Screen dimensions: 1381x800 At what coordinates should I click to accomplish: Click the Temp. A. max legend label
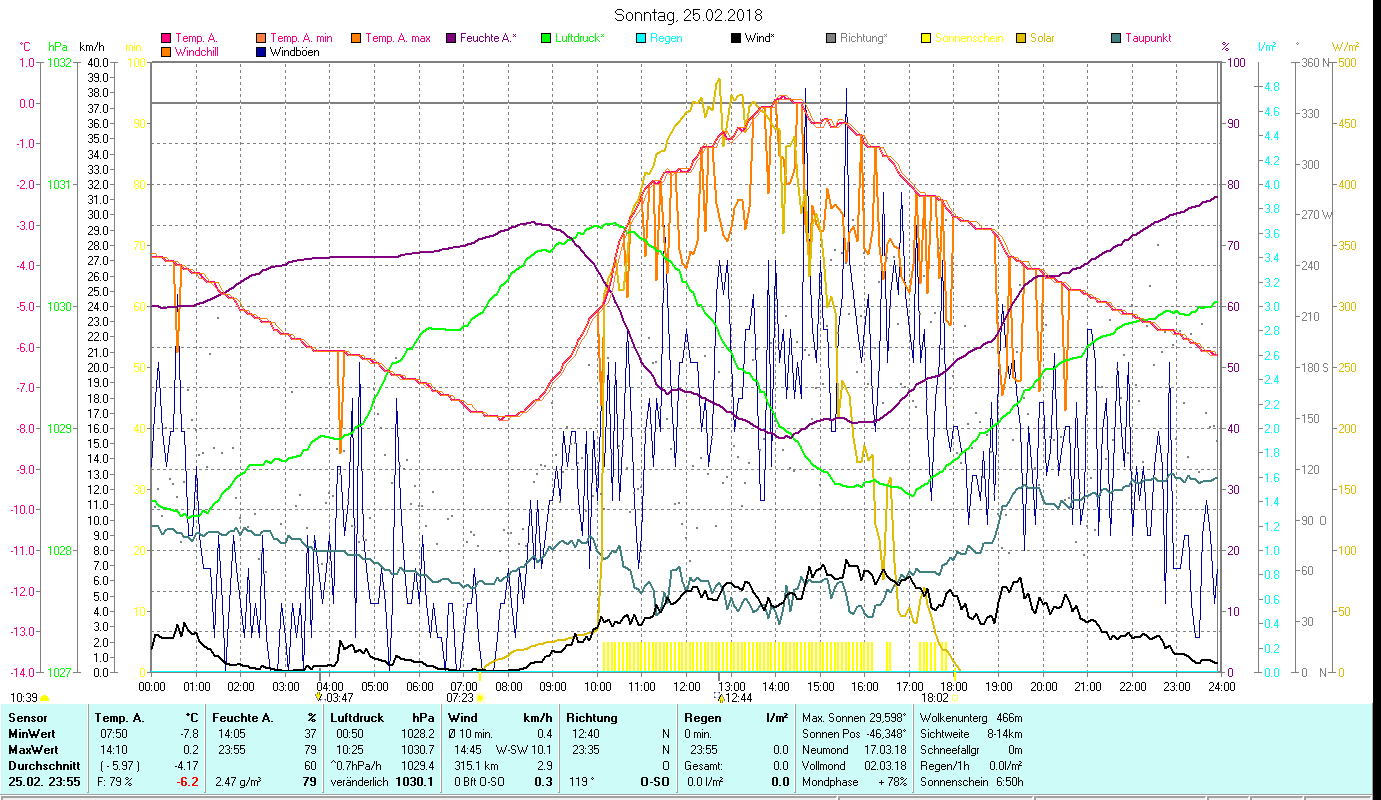click(x=397, y=39)
